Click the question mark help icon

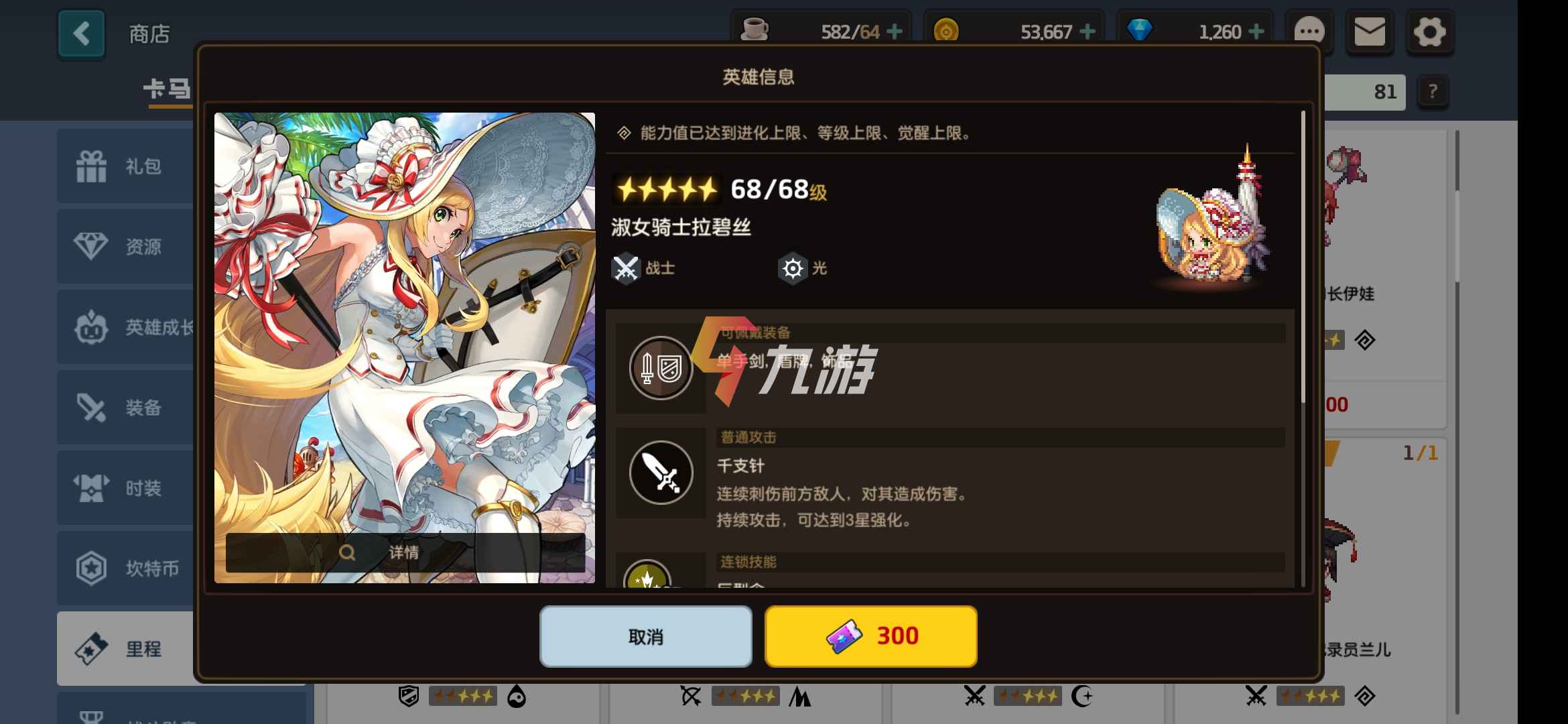pos(1433,91)
